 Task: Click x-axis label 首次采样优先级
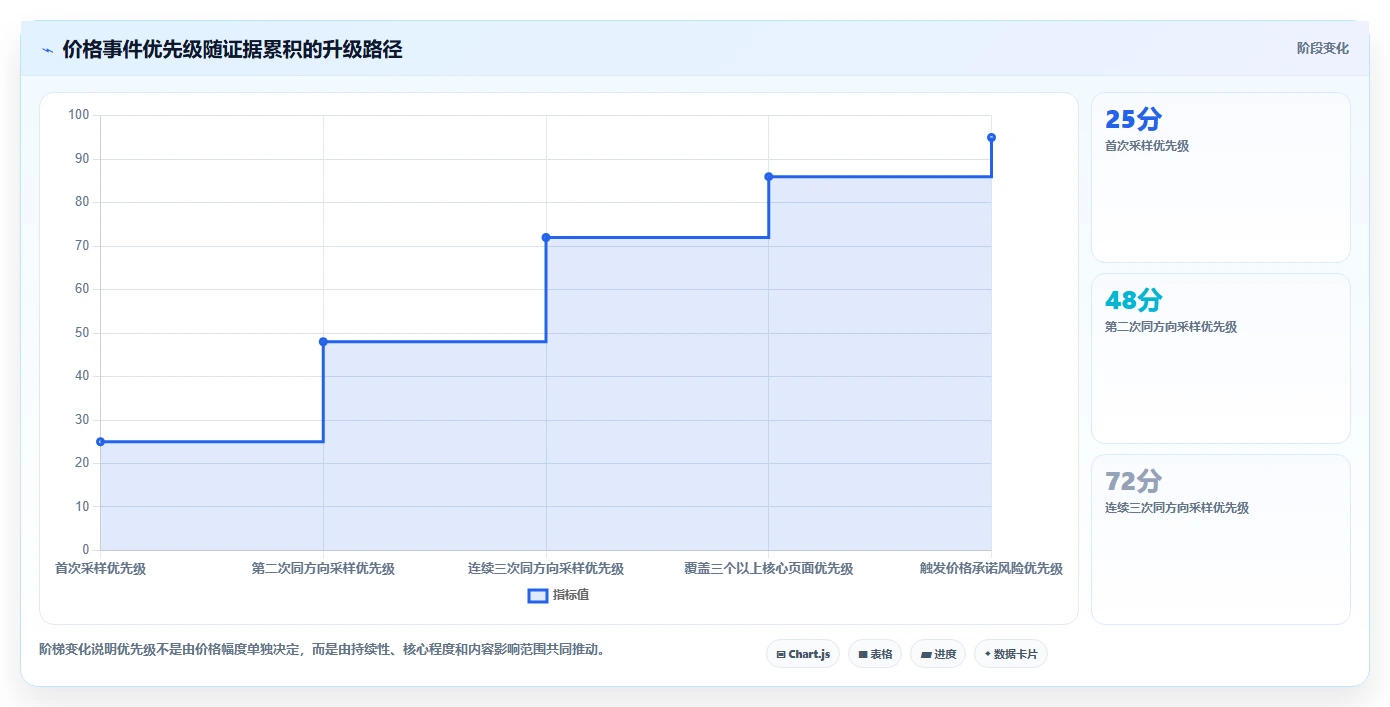(x=100, y=569)
